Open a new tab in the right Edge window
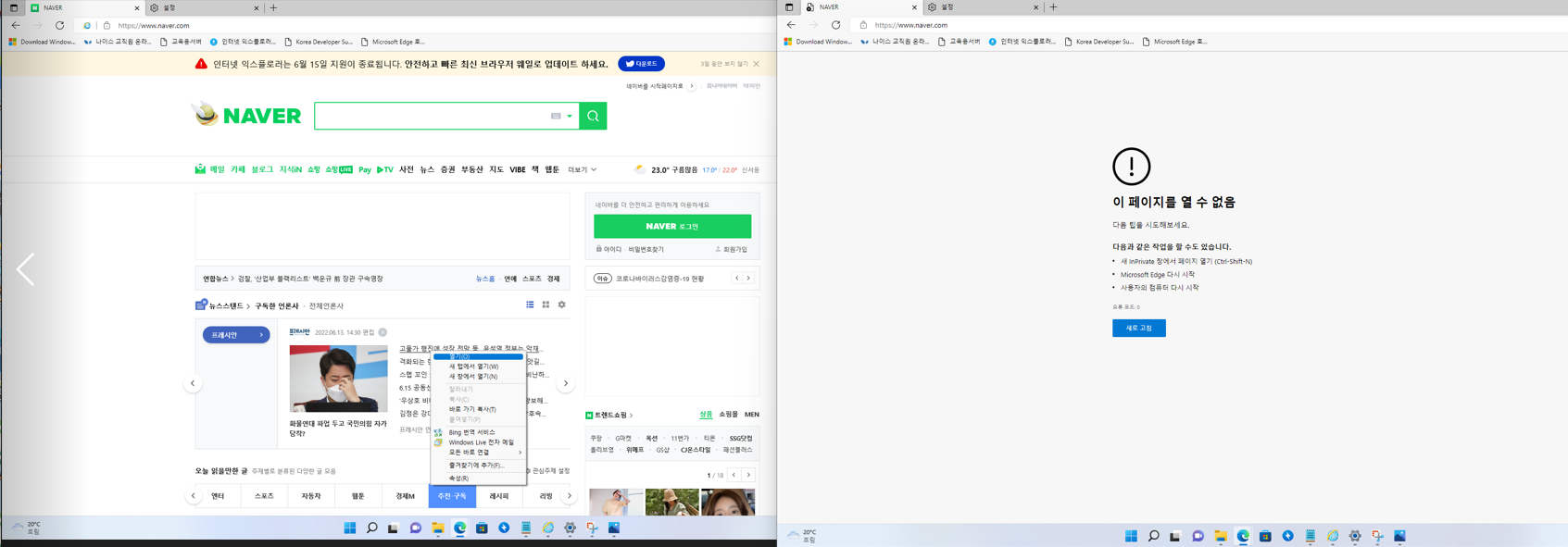The width and height of the screenshot is (1568, 547). (x=1053, y=7)
